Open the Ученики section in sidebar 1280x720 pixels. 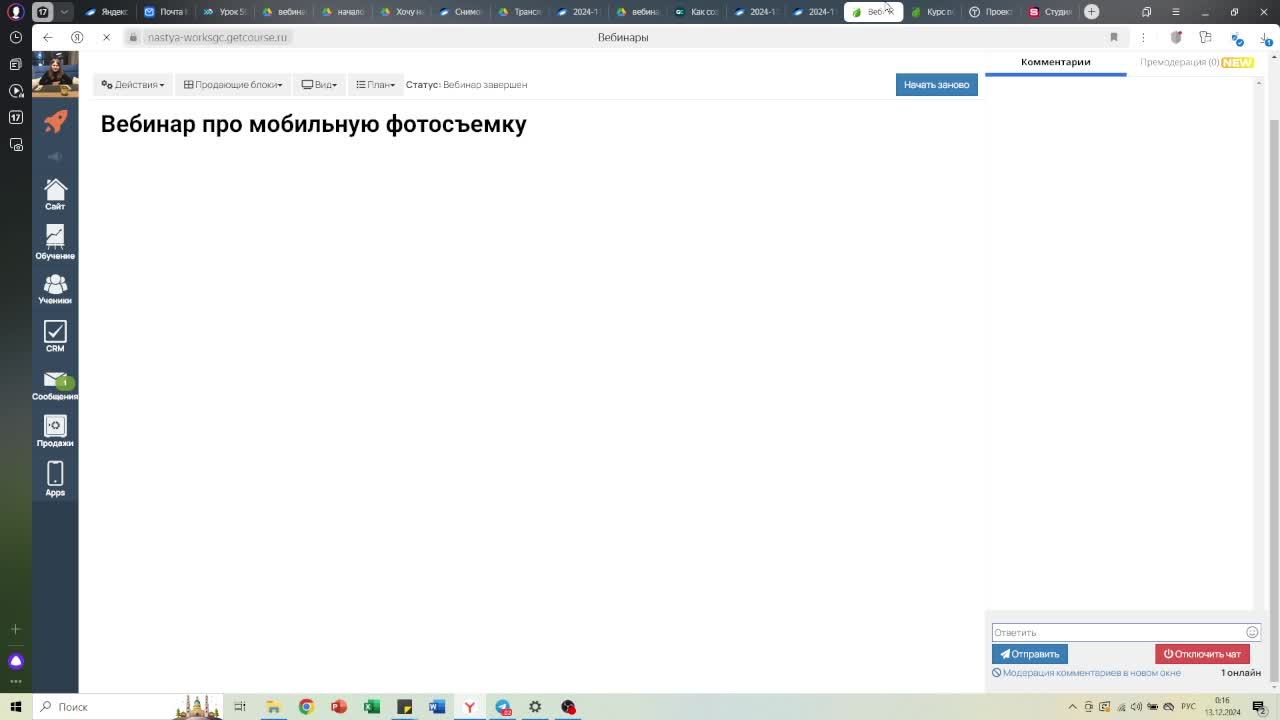click(55, 290)
